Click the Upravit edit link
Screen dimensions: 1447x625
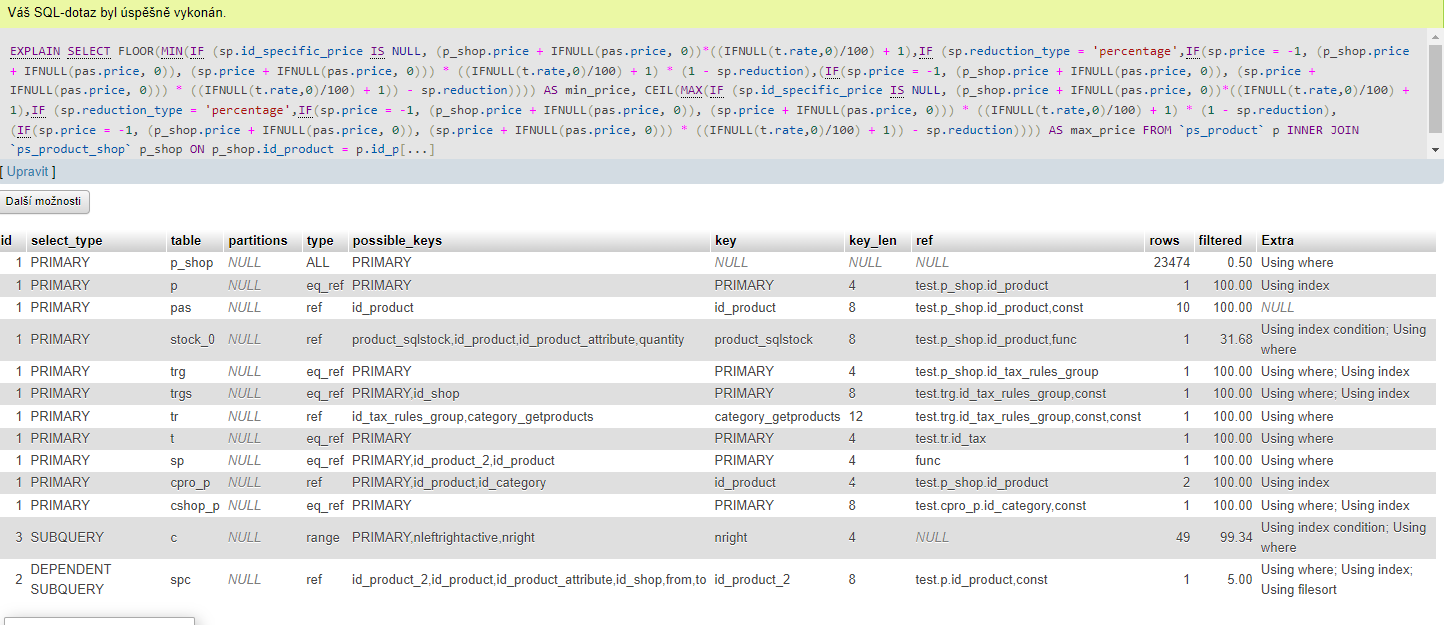(x=28, y=172)
